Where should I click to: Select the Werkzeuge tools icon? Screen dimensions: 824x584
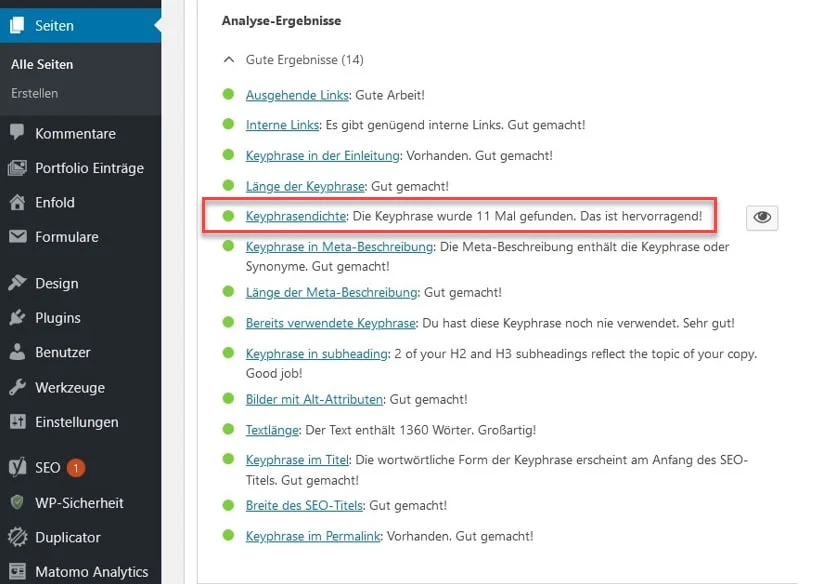pyautogui.click(x=16, y=387)
